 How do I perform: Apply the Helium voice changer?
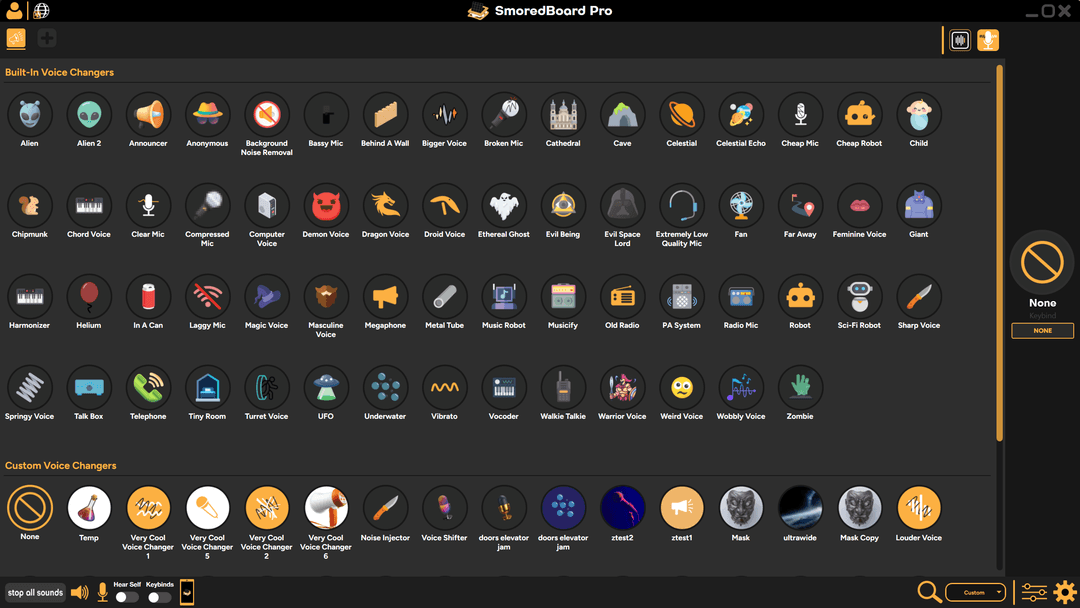(89, 297)
